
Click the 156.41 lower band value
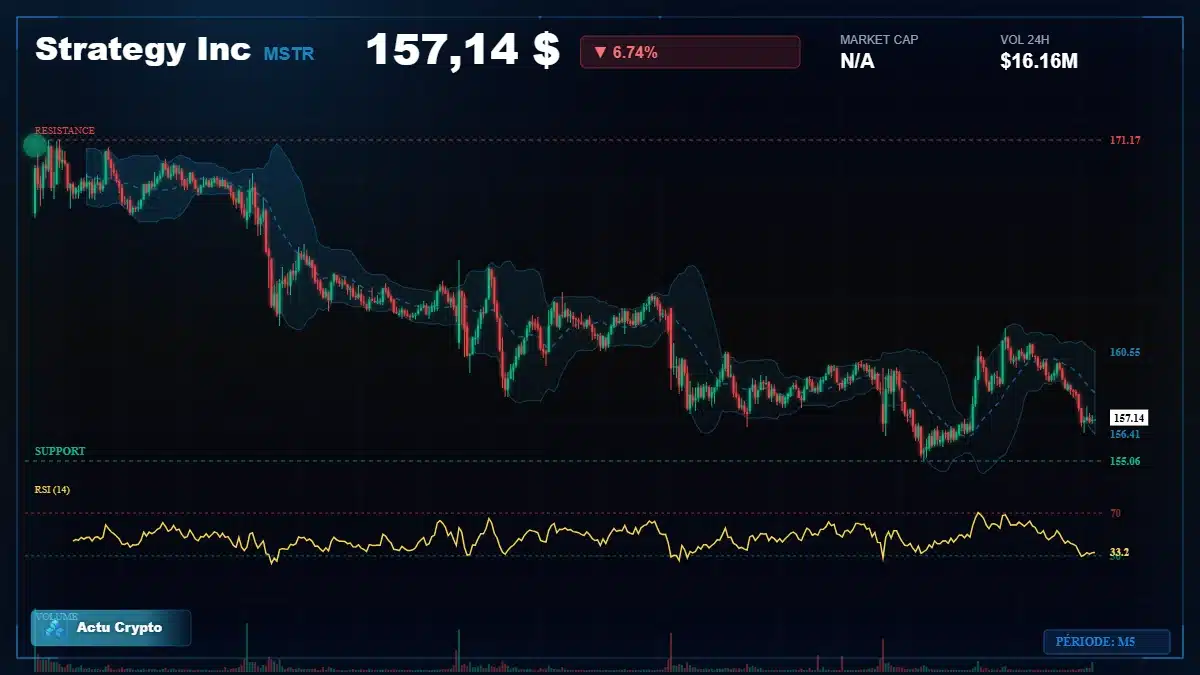coord(1125,434)
